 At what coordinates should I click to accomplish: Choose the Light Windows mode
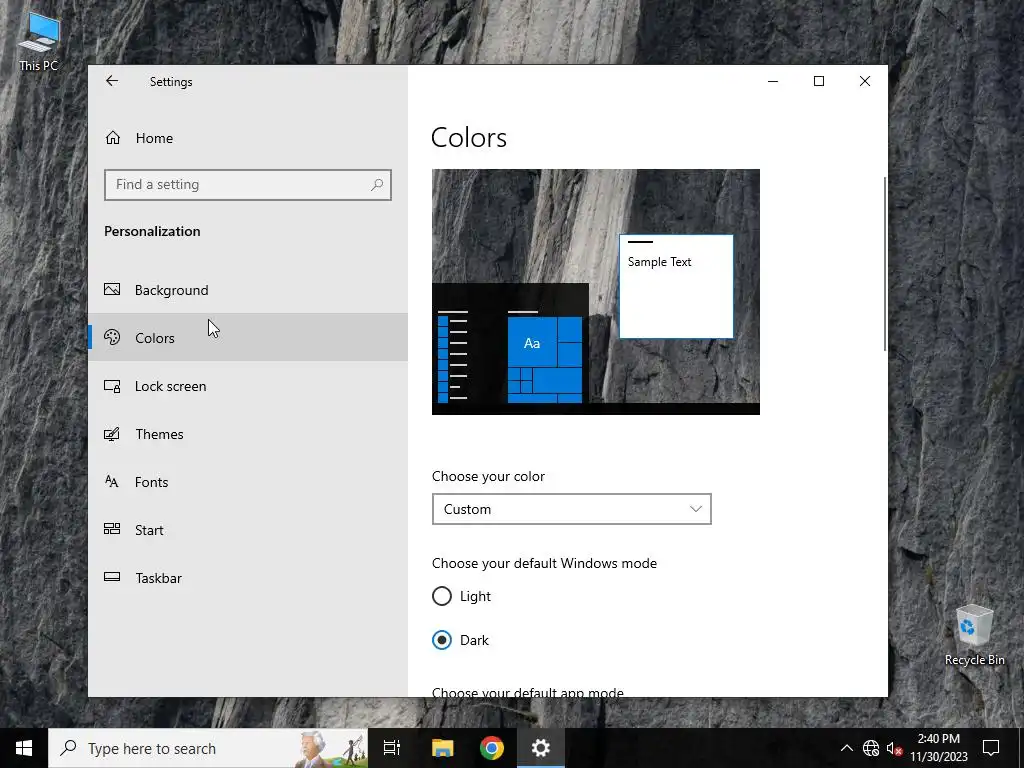coord(442,596)
